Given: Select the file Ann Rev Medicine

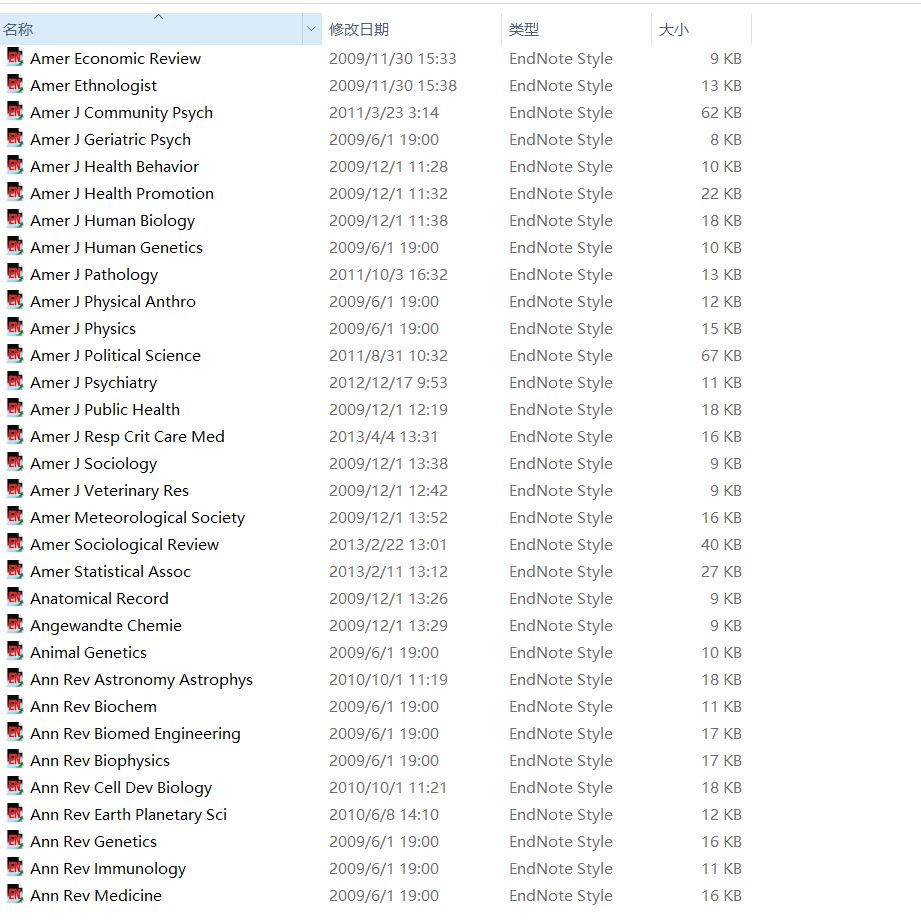Looking at the screenshot, I should [96, 896].
